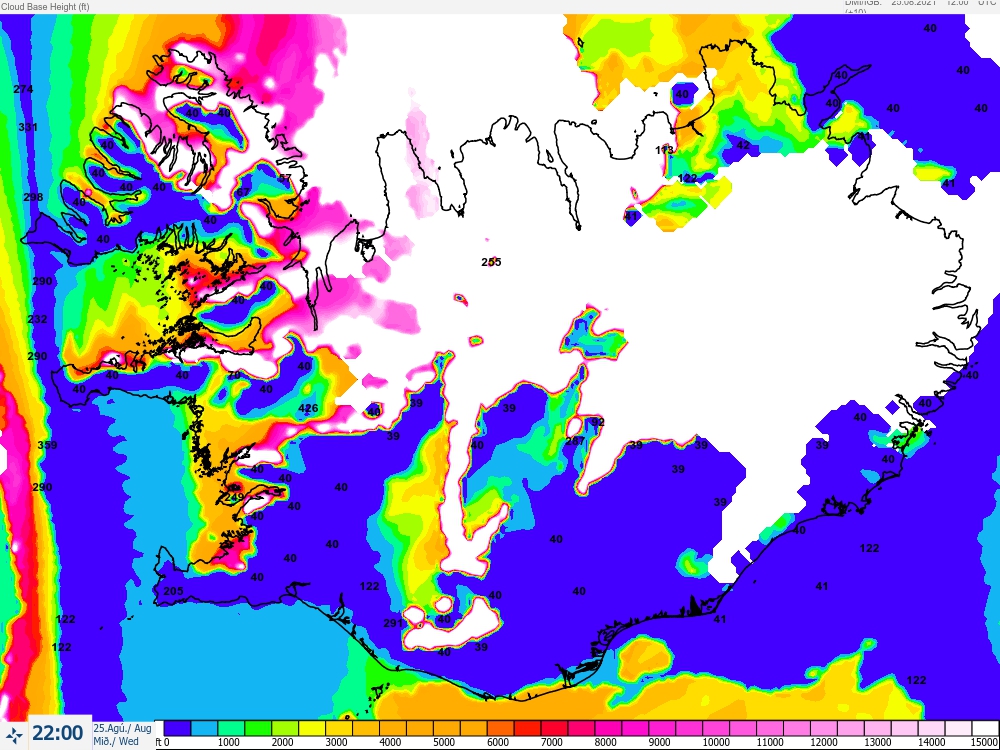Click the 232 cloud base value on the map
Viewport: 1000px width, 750px height.
[x=37, y=318]
